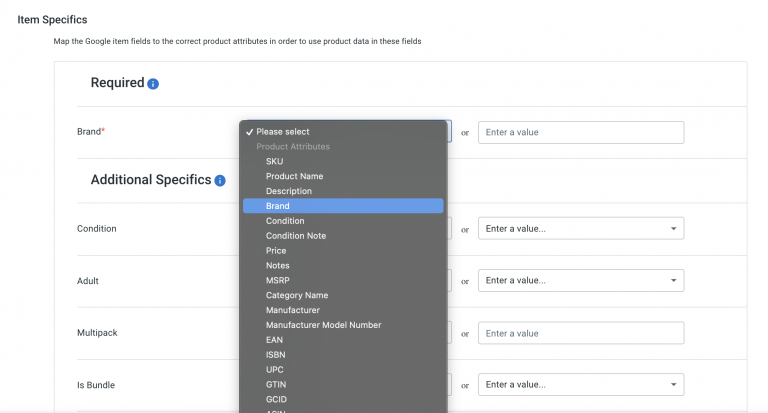Viewport: 768px width, 413px height.
Task: Open the Condition value dropdown
Action: click(581, 229)
